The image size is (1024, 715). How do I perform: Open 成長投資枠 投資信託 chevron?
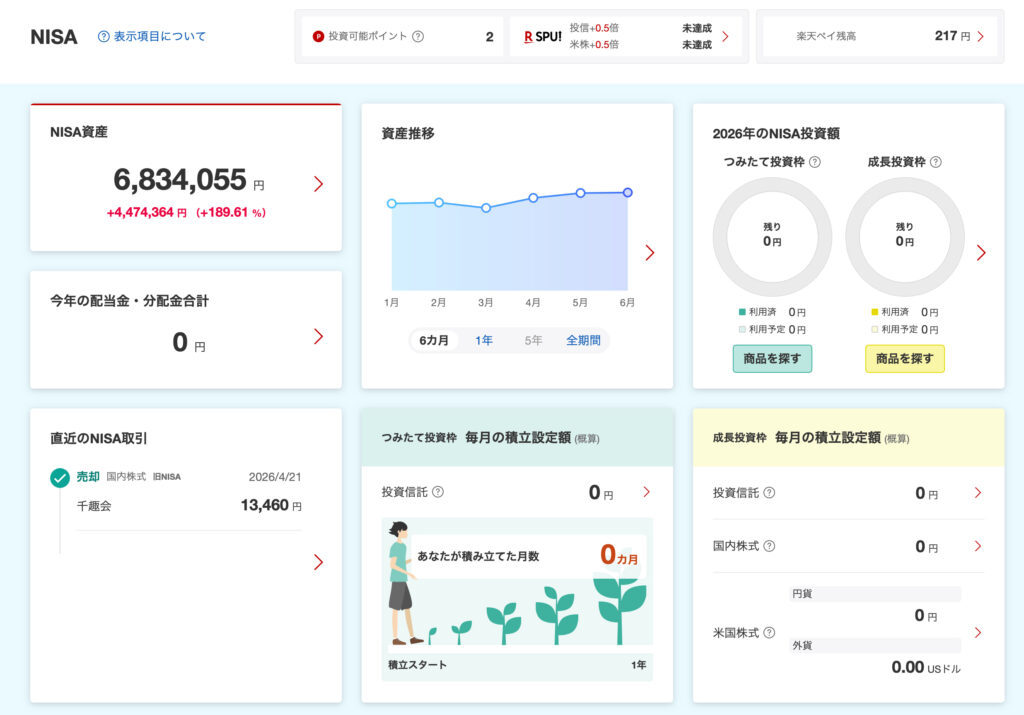[x=978, y=493]
